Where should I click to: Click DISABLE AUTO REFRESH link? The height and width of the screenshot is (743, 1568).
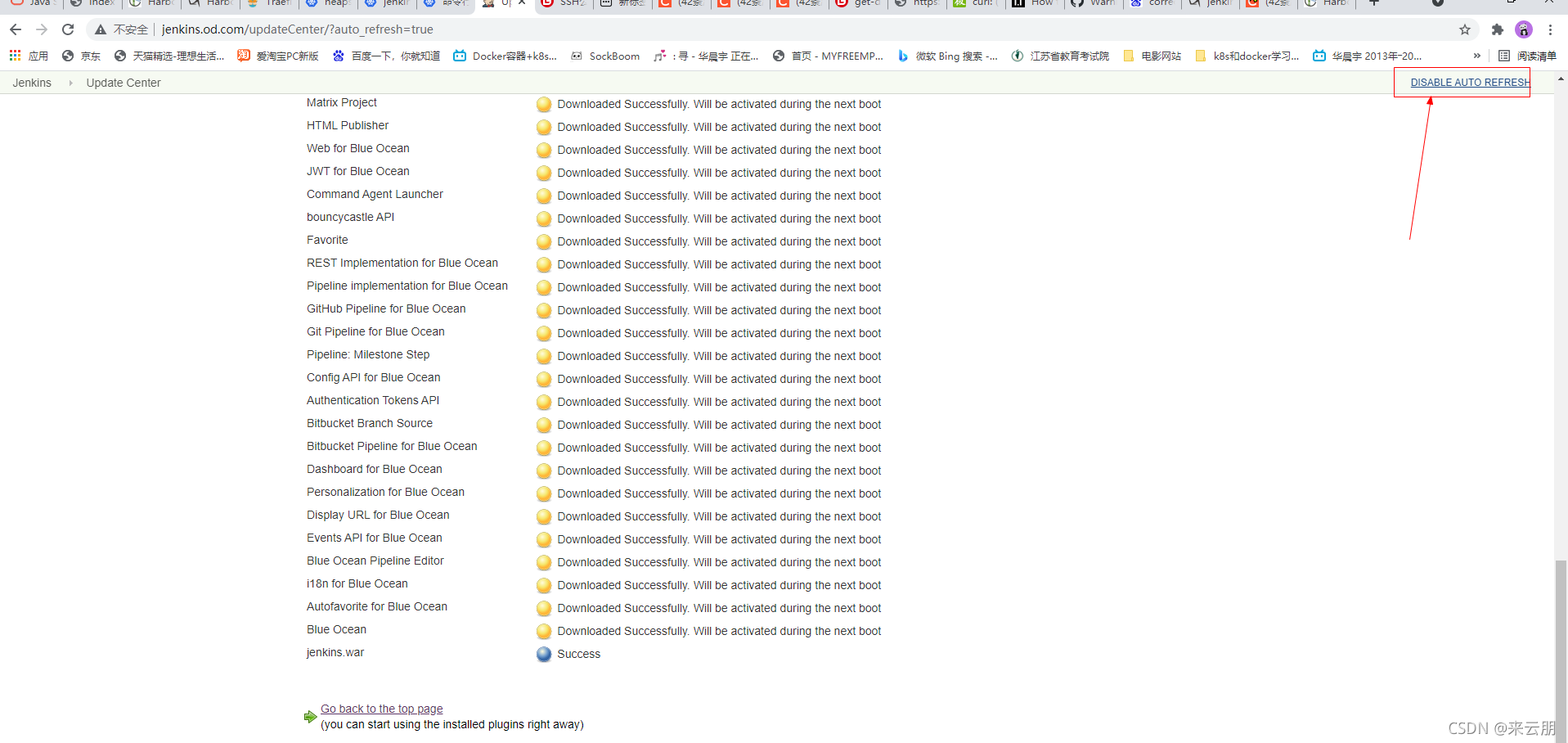[1470, 83]
